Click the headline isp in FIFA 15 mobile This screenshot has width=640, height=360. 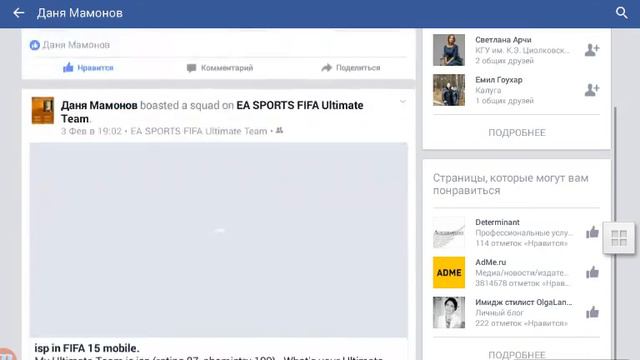[x=87, y=348]
